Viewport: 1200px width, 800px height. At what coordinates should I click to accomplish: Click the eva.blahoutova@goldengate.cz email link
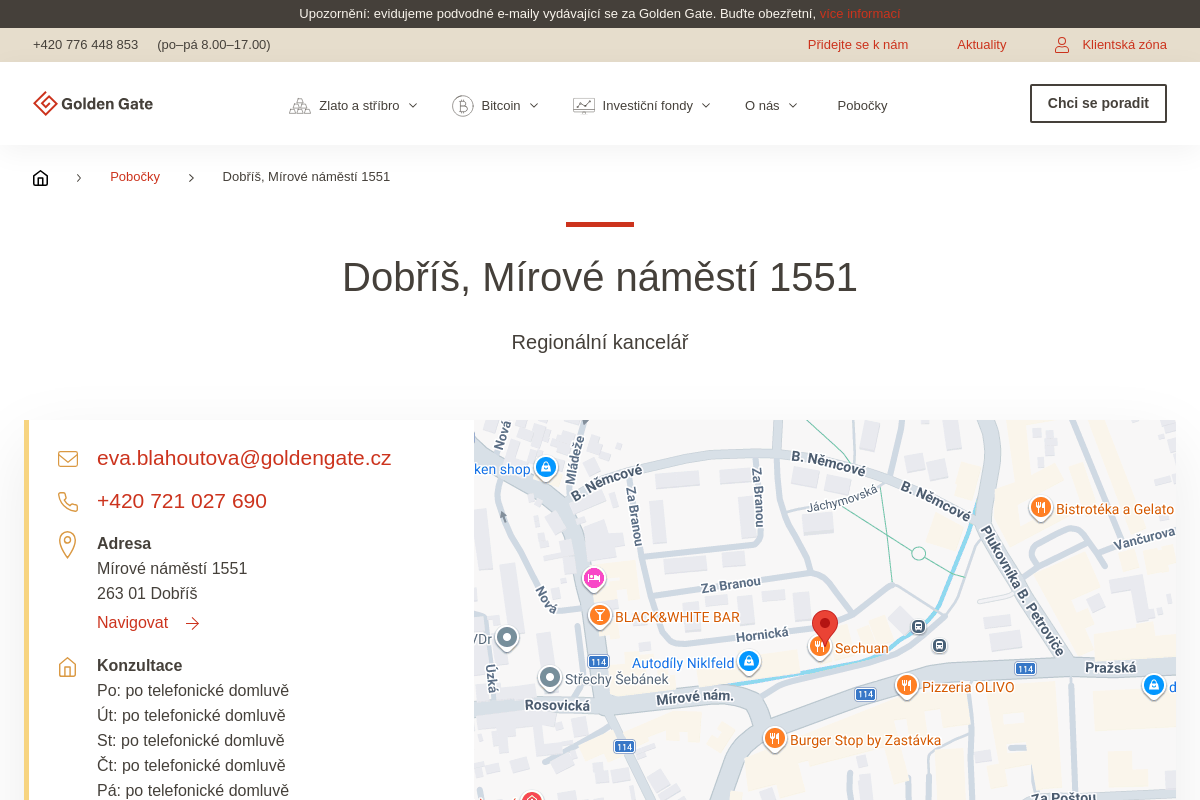pyautogui.click(x=244, y=458)
